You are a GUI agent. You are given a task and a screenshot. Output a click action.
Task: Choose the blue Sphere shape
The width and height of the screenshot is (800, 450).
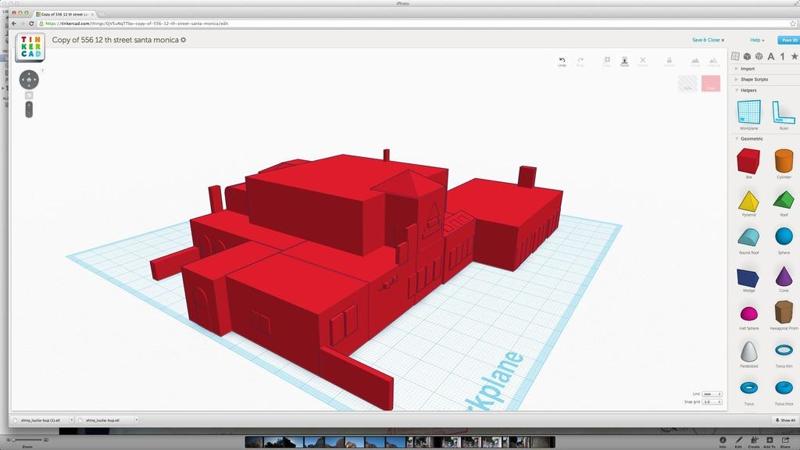pos(783,238)
